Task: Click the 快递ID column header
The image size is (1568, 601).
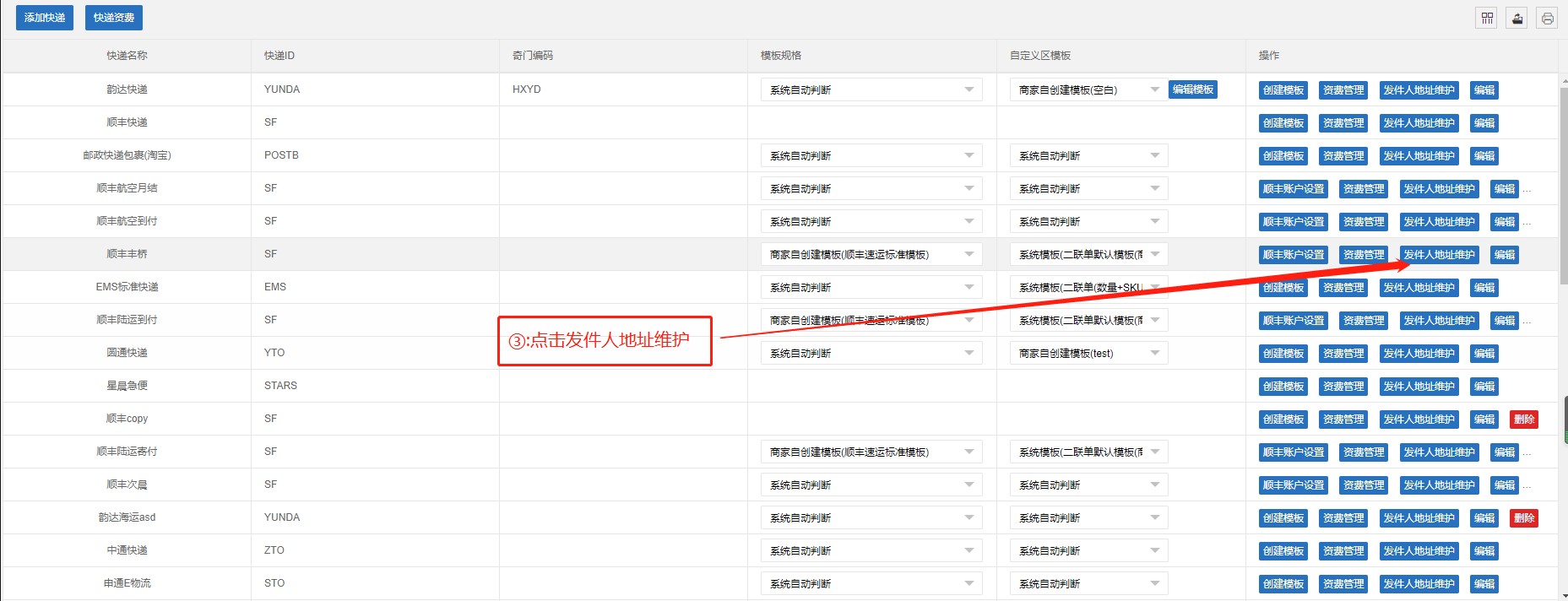Action: coord(279,56)
